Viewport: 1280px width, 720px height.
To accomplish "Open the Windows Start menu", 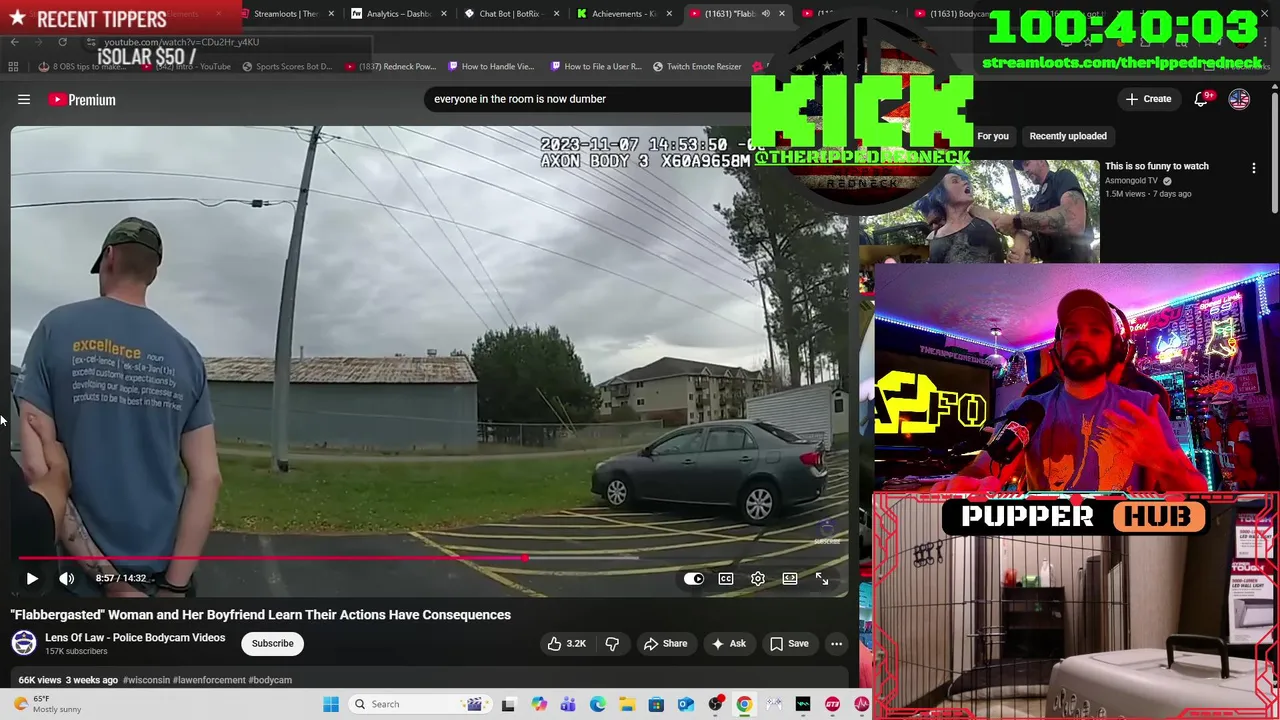I will click(x=331, y=704).
